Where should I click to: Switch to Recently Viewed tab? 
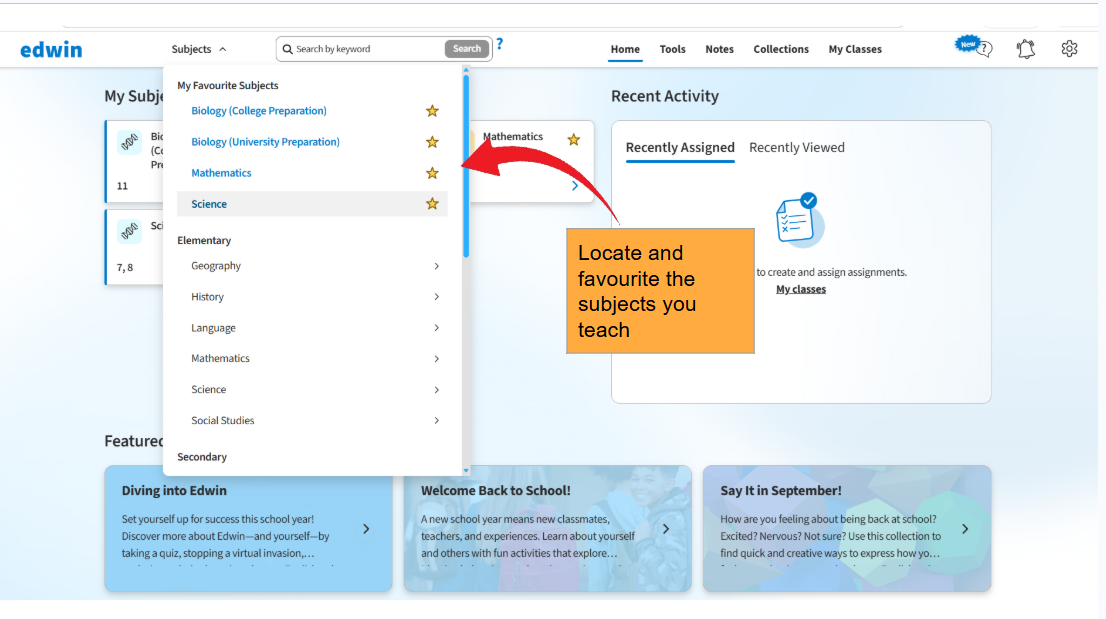click(x=796, y=147)
